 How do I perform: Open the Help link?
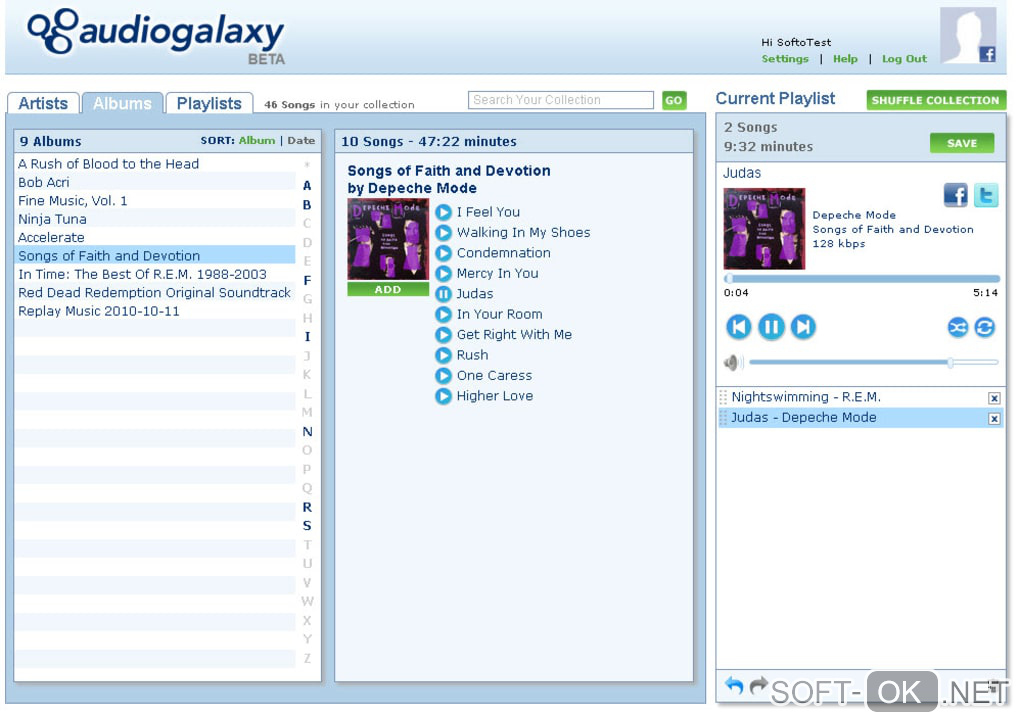(845, 59)
